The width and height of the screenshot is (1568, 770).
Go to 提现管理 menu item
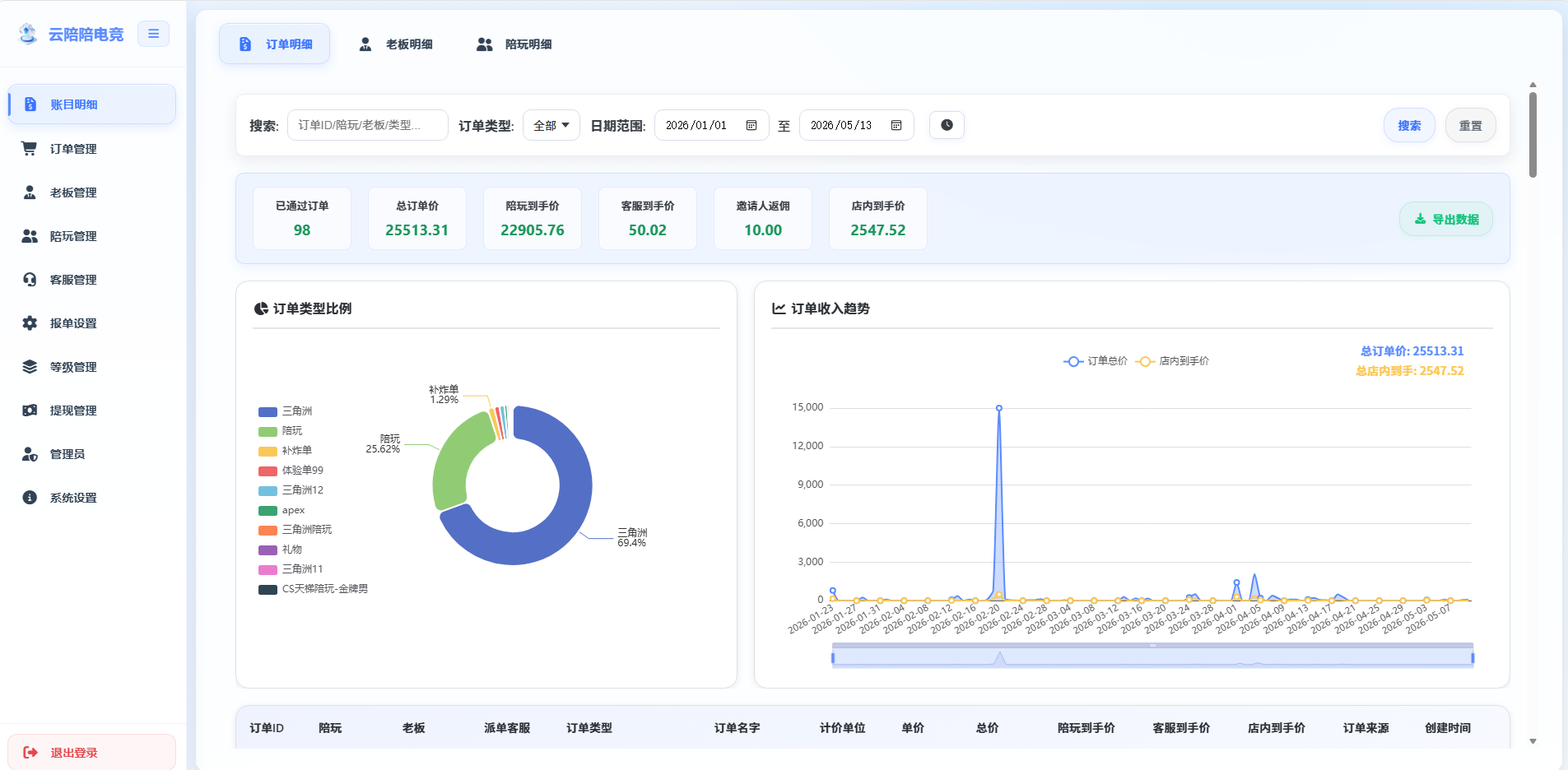tap(92, 410)
